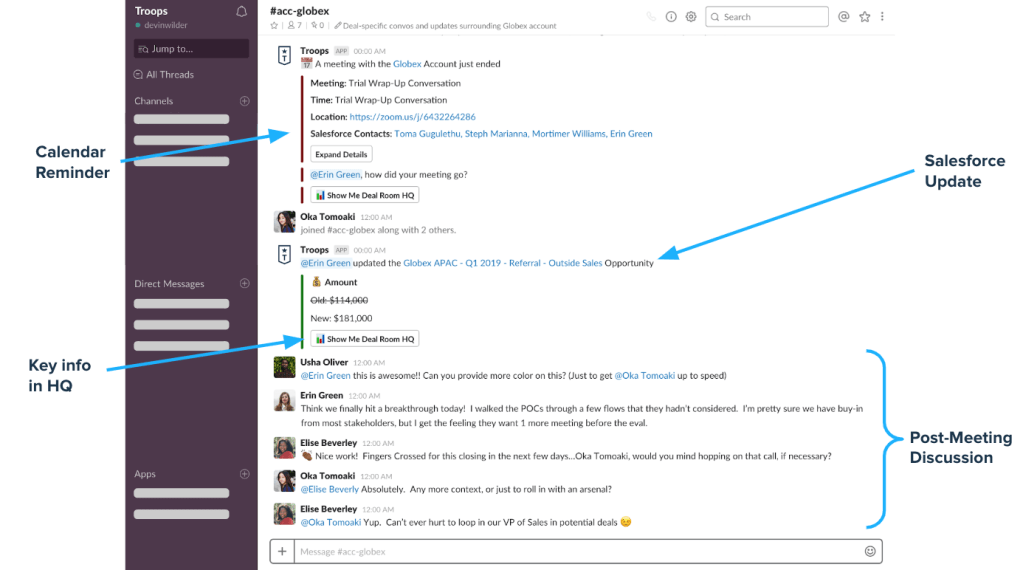The width and height of the screenshot is (1023, 570).
Task: Open channel details info icon
Action: pyautogui.click(x=671, y=17)
